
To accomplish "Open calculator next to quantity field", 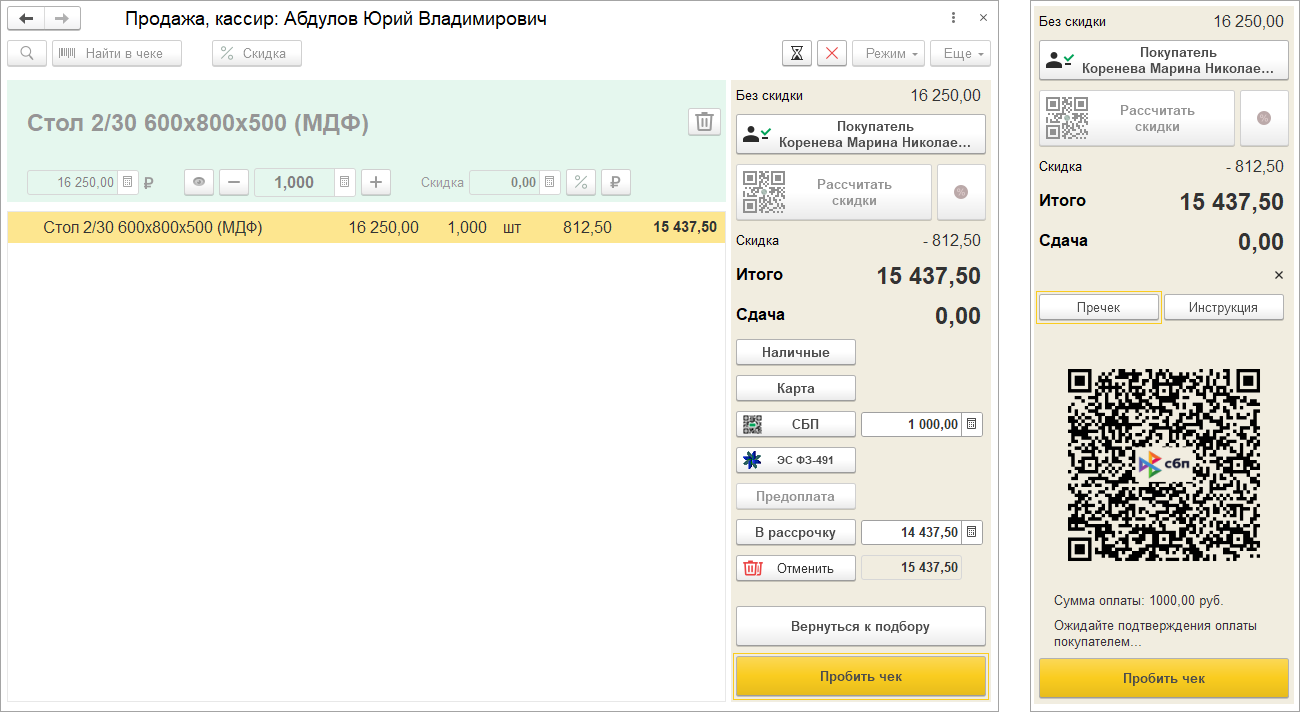I will (x=345, y=182).
